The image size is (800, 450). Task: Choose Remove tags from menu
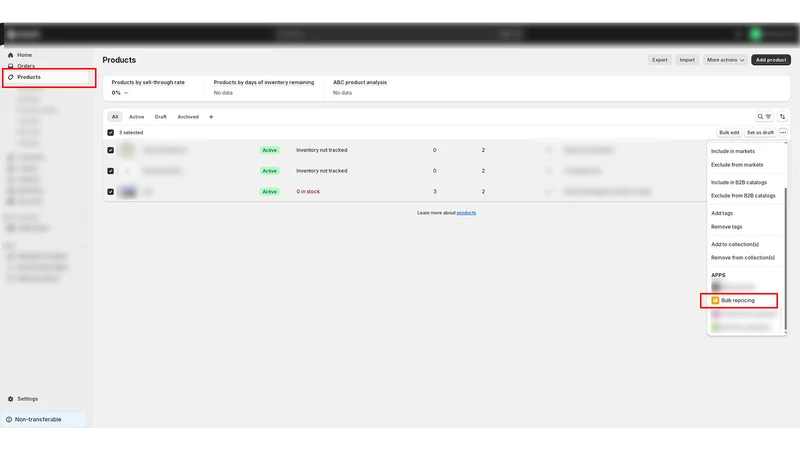727,227
